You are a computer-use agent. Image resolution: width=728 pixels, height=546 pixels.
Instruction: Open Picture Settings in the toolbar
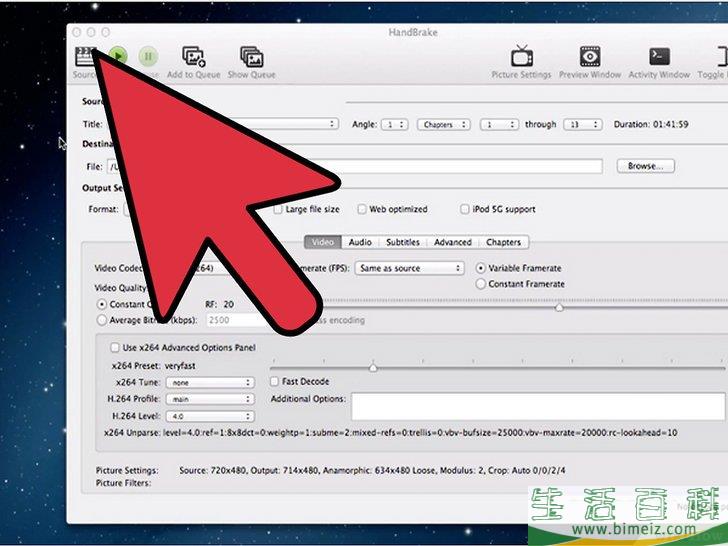click(521, 57)
